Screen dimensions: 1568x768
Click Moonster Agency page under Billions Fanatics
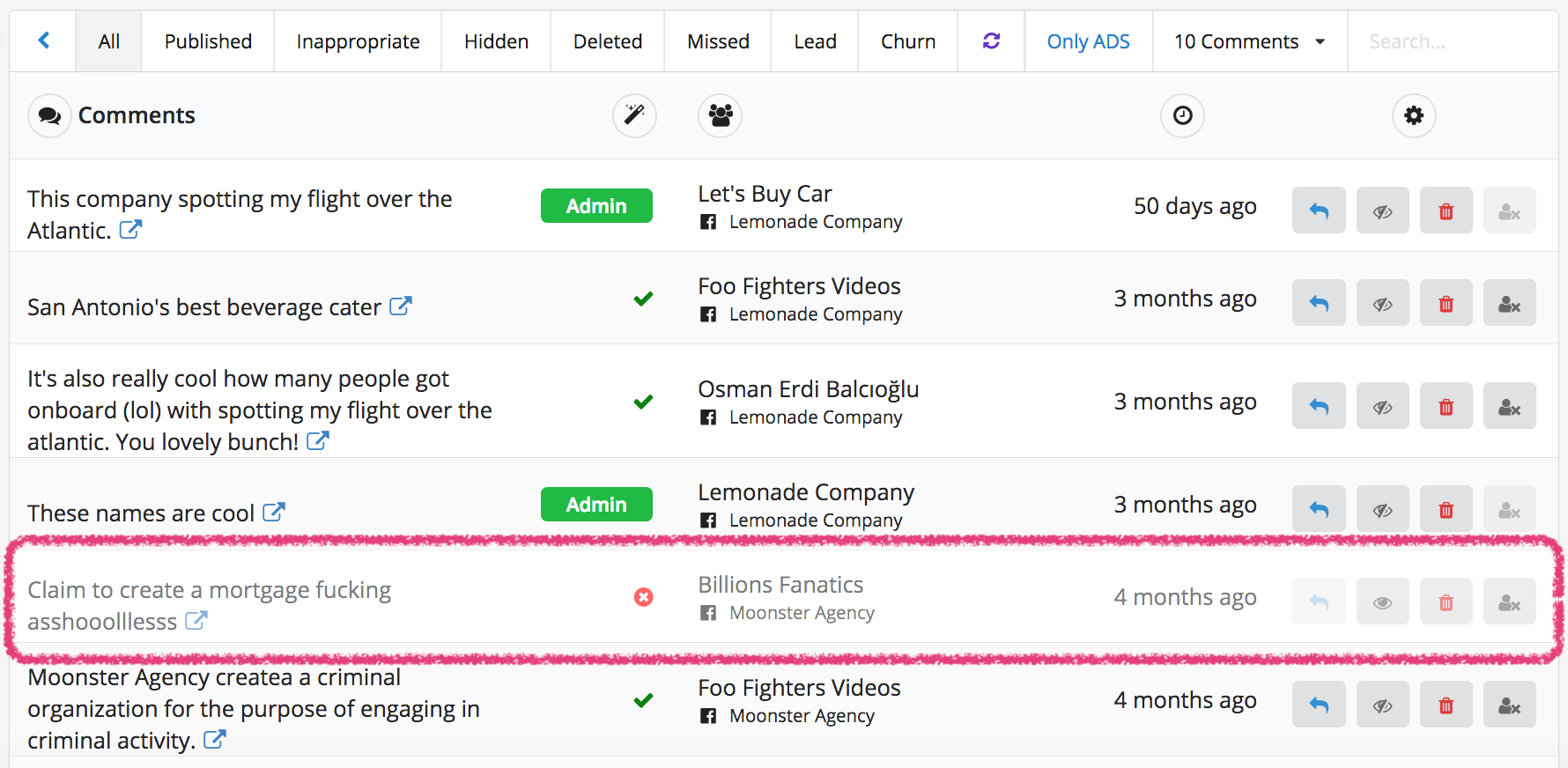tap(802, 613)
